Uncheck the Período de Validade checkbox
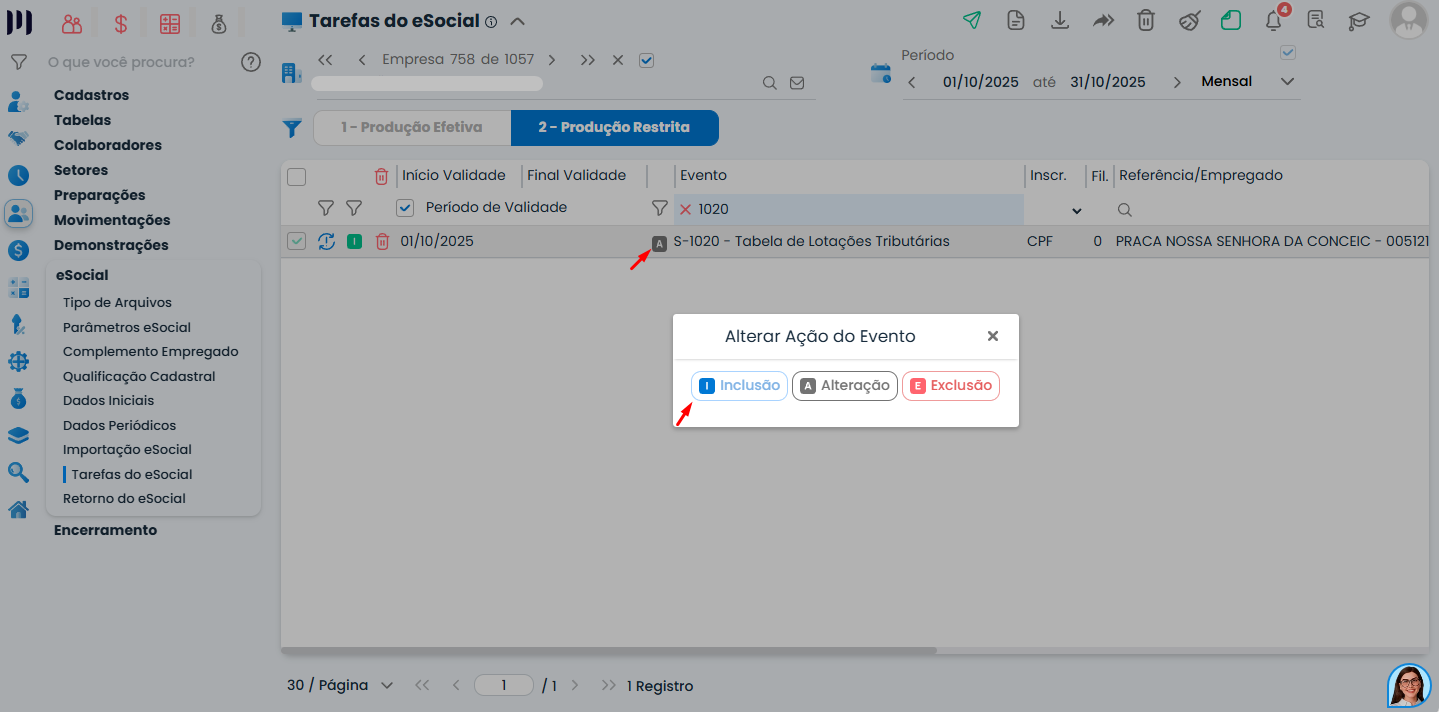Viewport: 1439px width, 712px height. point(405,208)
